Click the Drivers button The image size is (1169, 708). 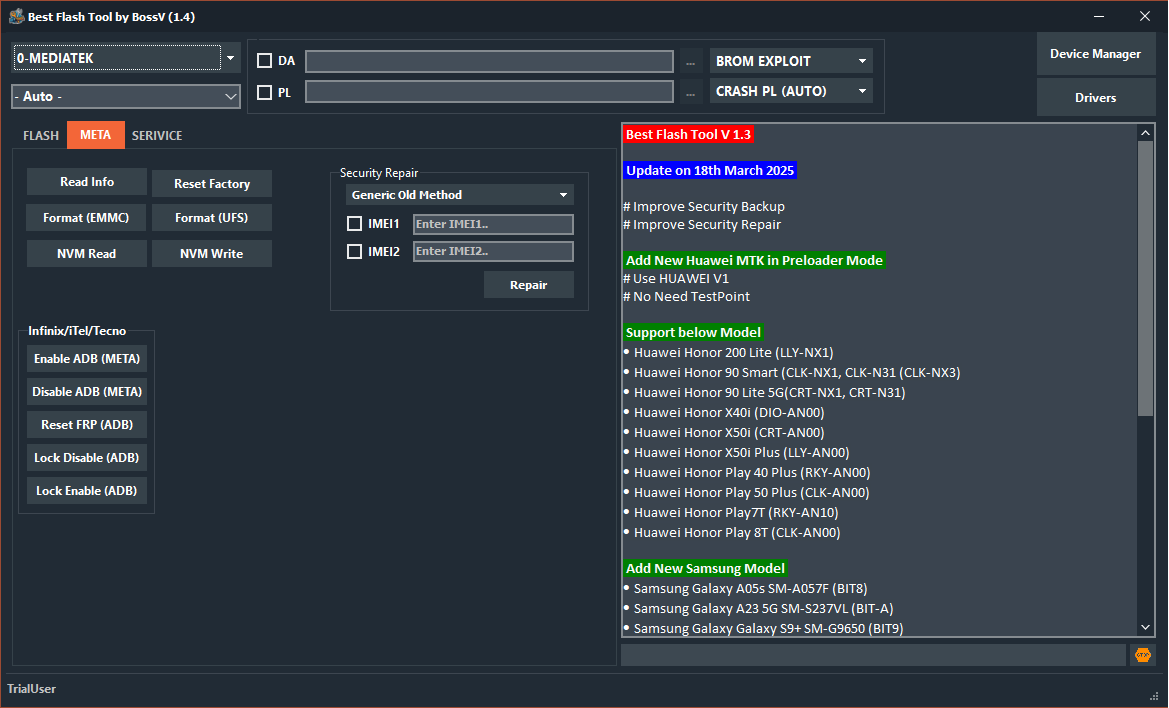[1095, 98]
